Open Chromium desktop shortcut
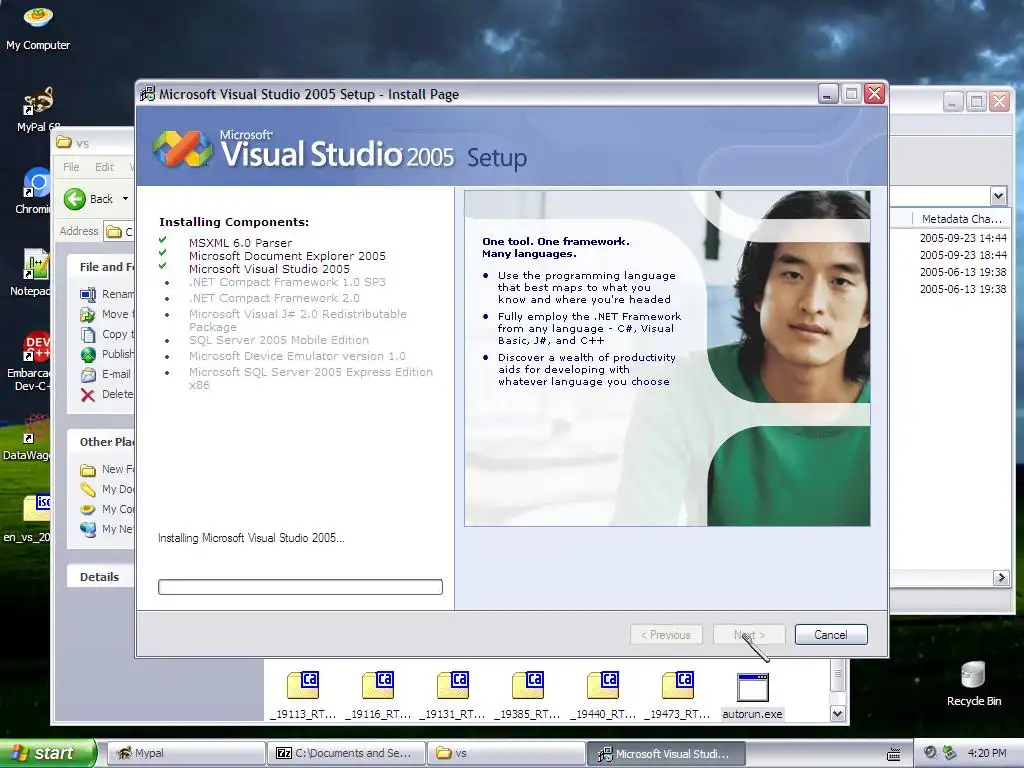1024x768 pixels. [36, 191]
